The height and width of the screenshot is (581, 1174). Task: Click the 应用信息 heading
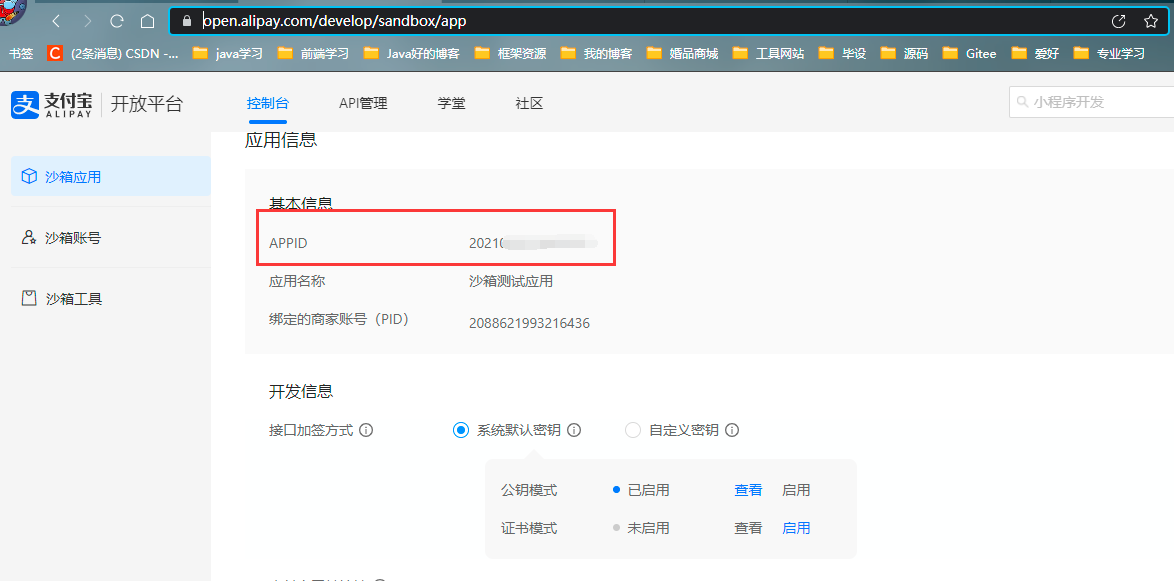click(281, 139)
